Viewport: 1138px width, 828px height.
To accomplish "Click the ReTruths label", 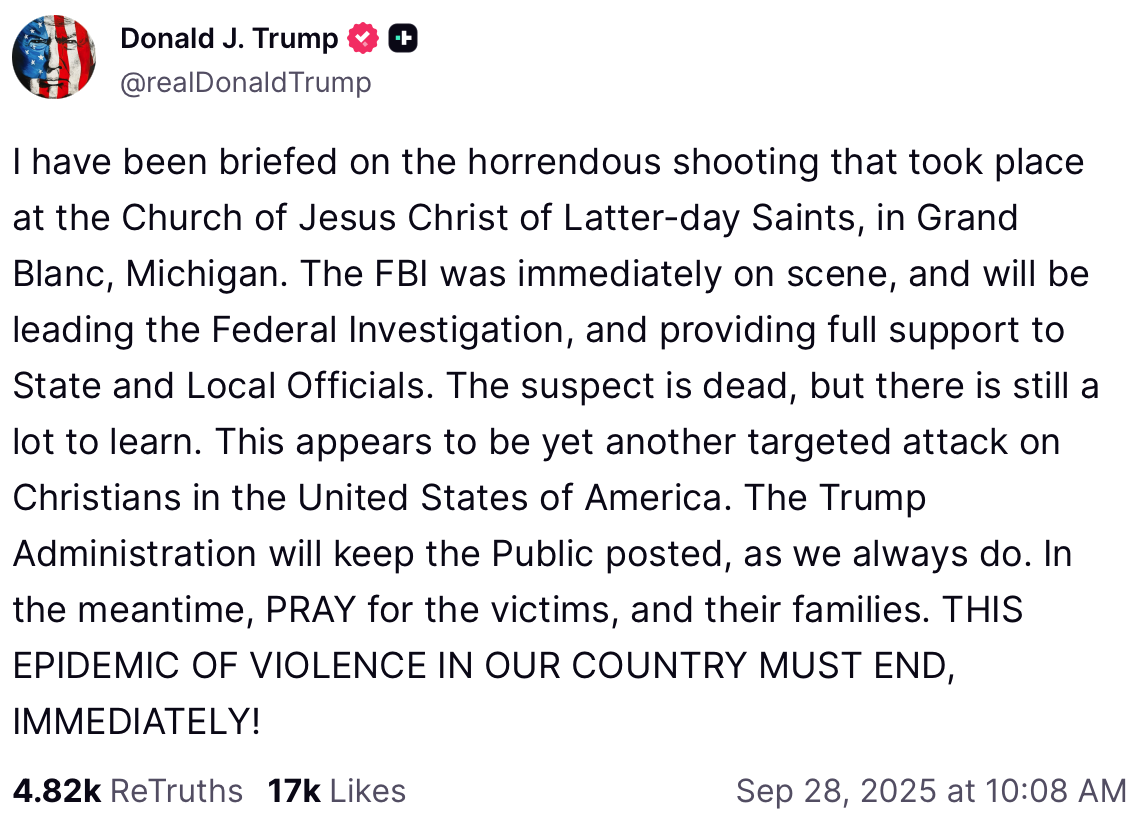I will tap(176, 791).
